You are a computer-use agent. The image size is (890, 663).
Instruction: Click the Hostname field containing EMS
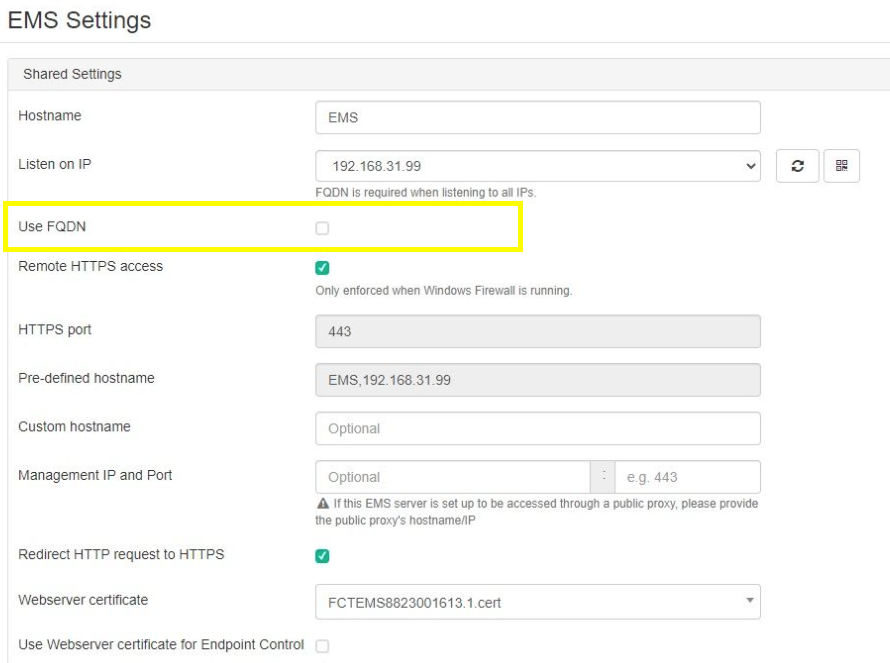pyautogui.click(x=537, y=117)
